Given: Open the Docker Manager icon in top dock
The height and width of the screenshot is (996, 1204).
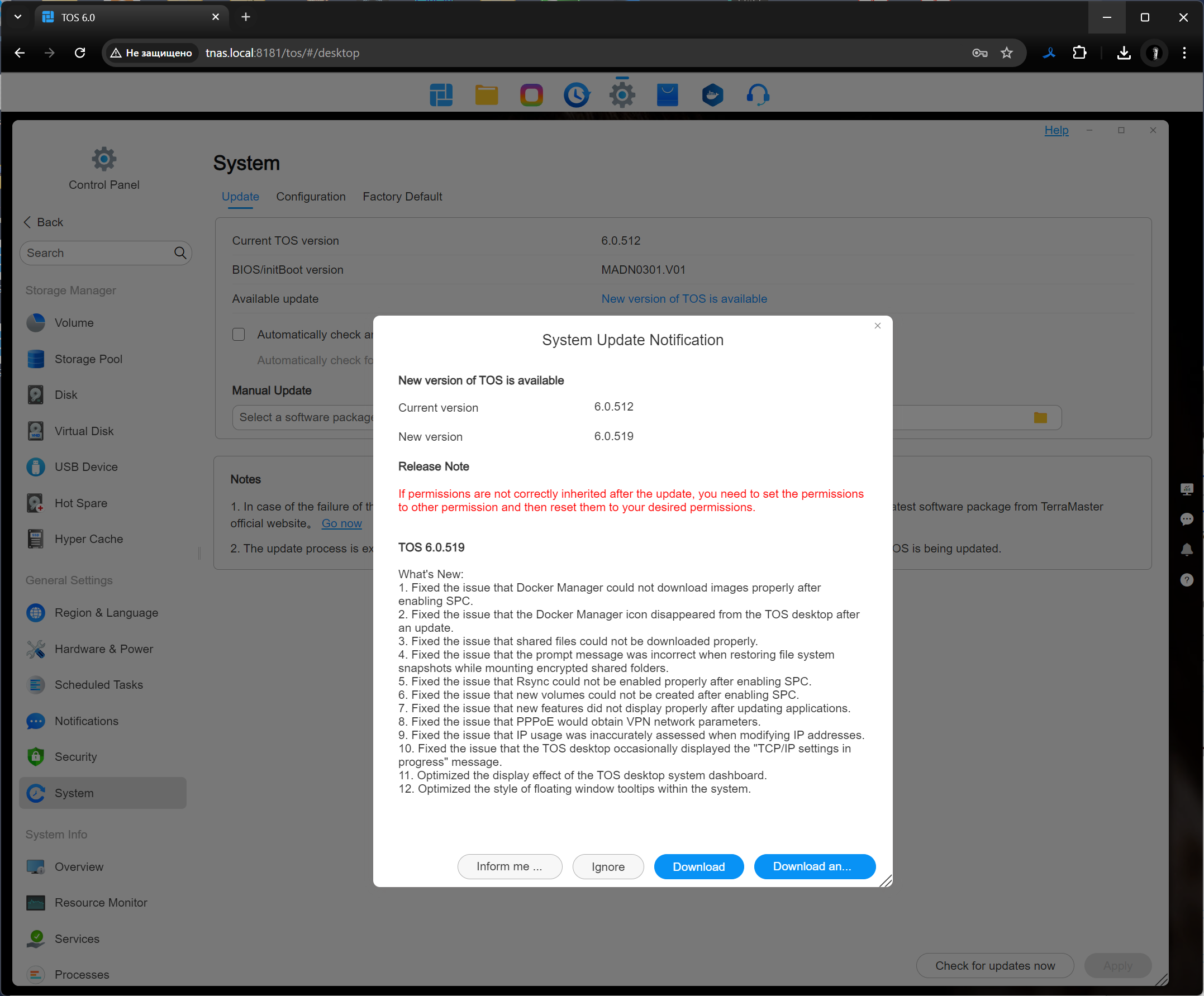Looking at the screenshot, I should 712,95.
